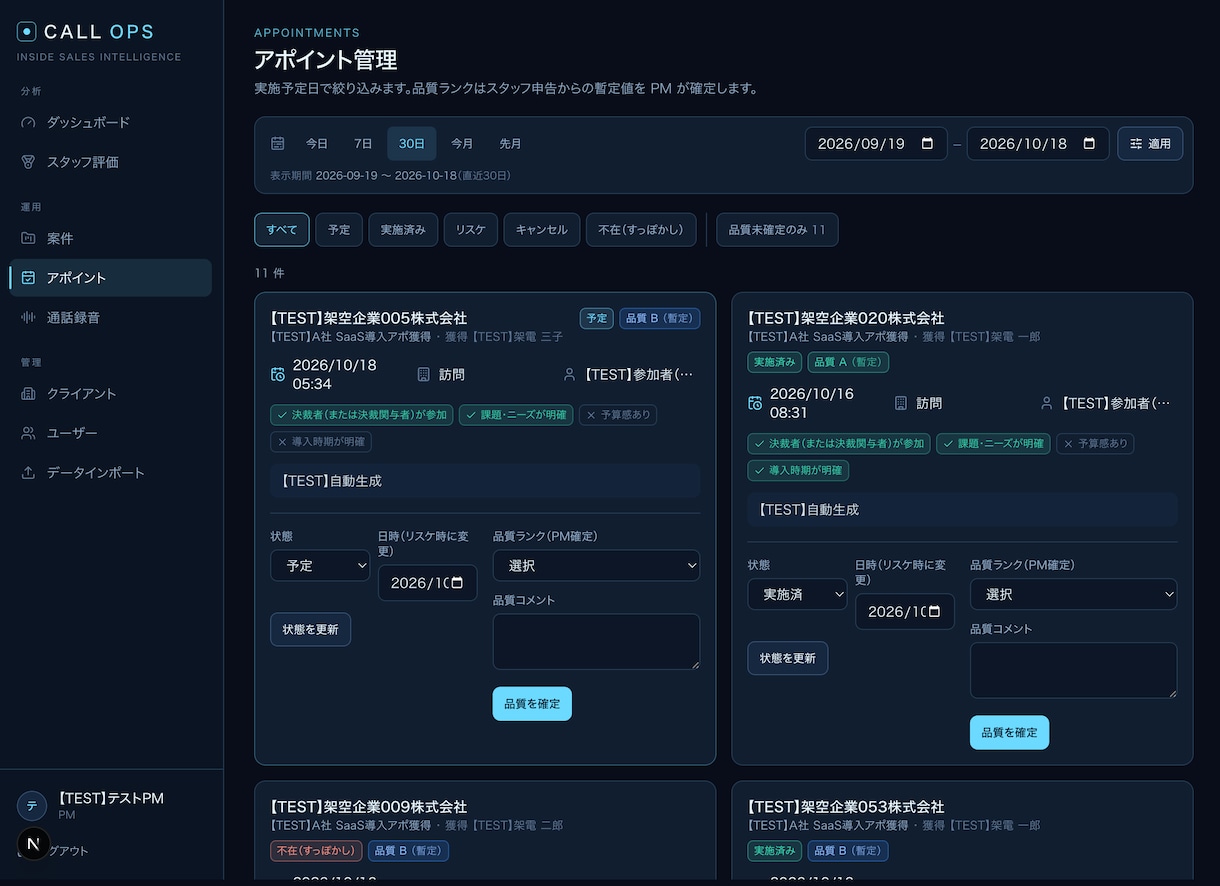The height and width of the screenshot is (886, 1220).
Task: Open date picker icon in 2026/10/18 field
Action: tap(1089, 144)
